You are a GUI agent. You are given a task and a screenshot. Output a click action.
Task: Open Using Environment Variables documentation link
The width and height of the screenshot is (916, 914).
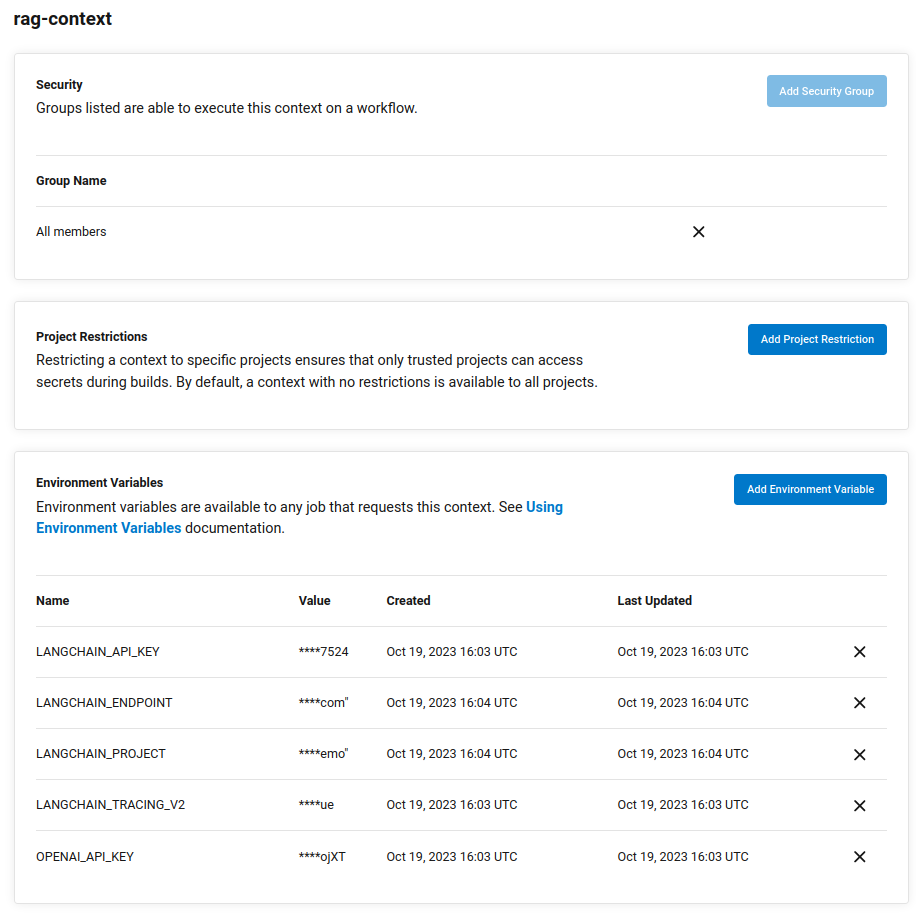pyautogui.click(x=299, y=517)
